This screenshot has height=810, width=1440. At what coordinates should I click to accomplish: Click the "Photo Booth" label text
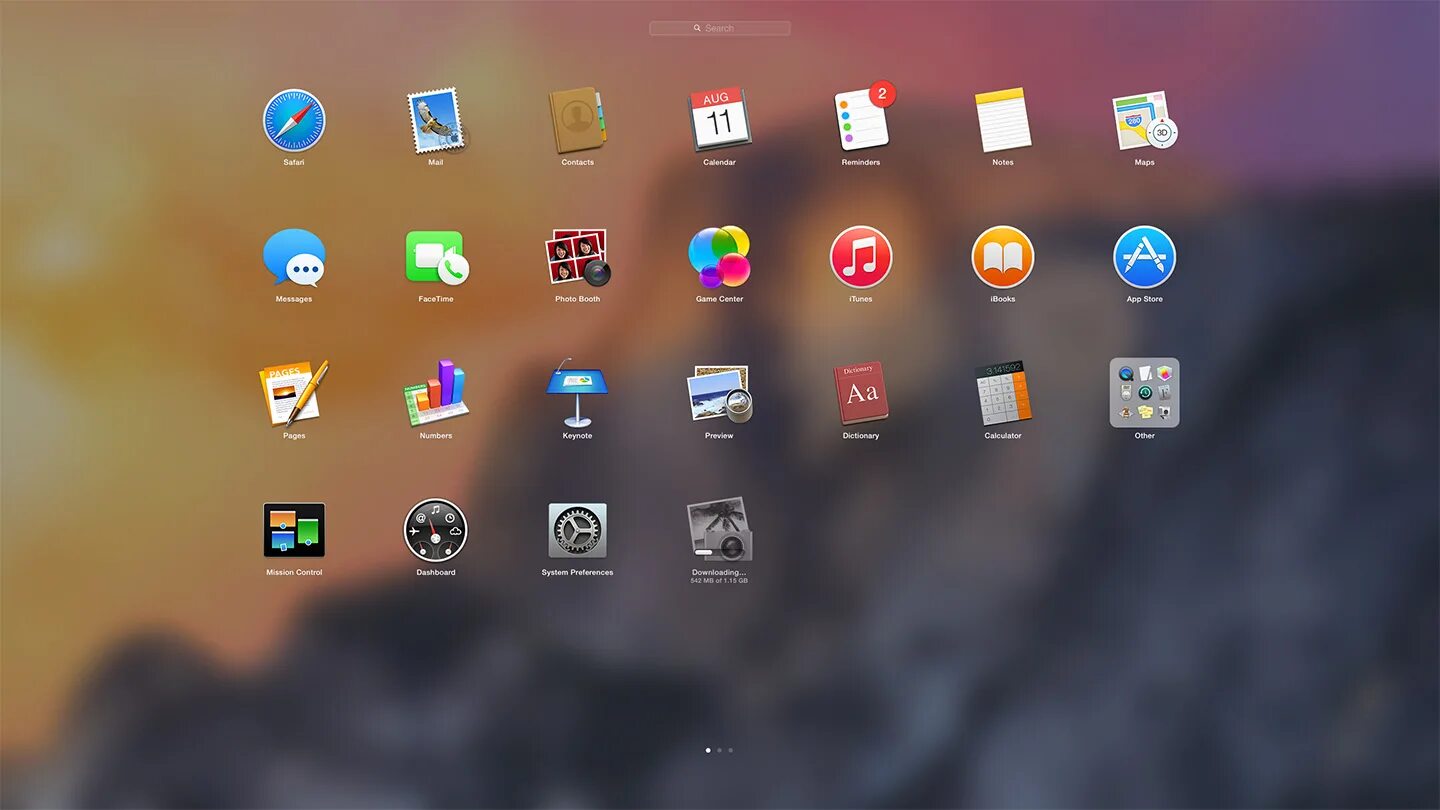[577, 299]
